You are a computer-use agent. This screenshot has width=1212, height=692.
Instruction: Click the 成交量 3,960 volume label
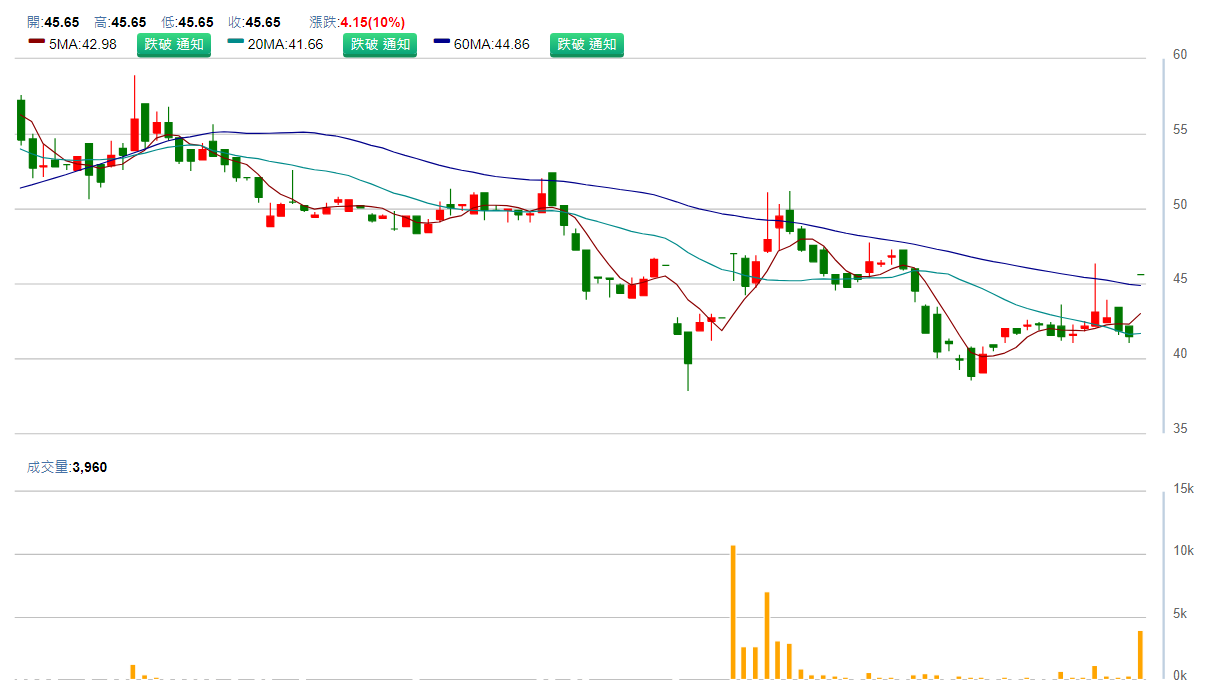[66, 466]
